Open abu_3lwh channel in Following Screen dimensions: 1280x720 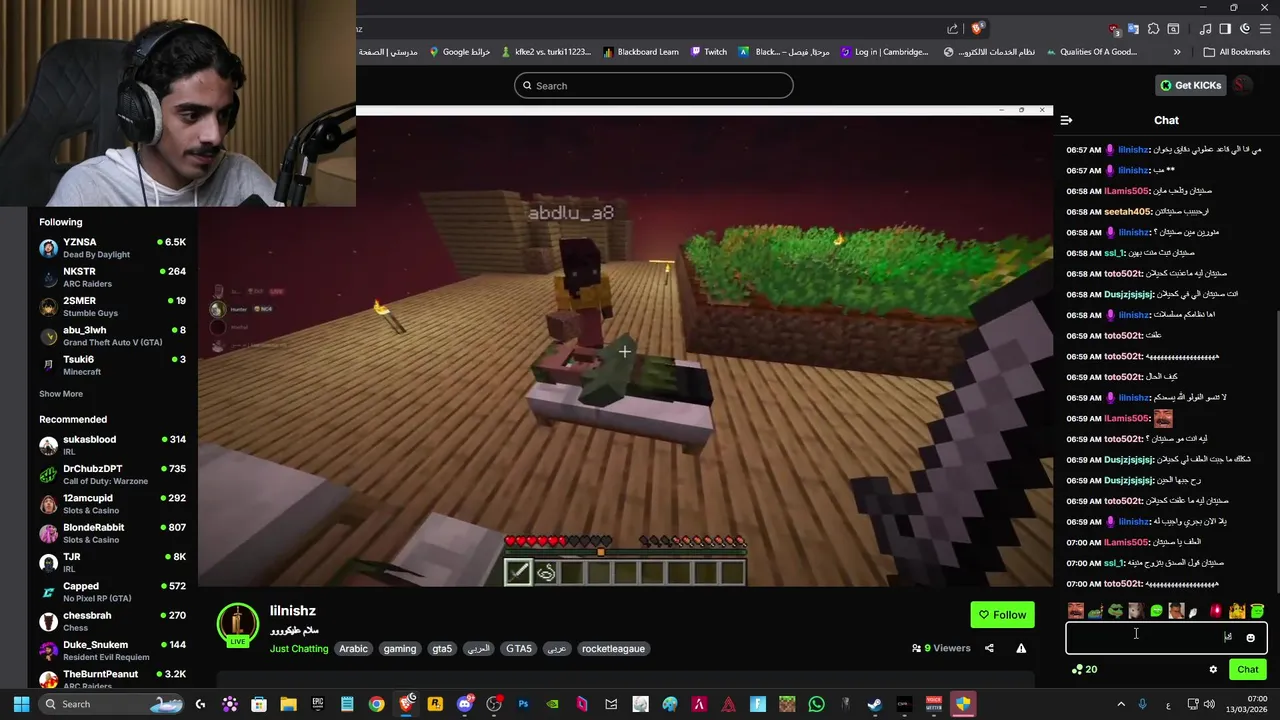click(112, 336)
